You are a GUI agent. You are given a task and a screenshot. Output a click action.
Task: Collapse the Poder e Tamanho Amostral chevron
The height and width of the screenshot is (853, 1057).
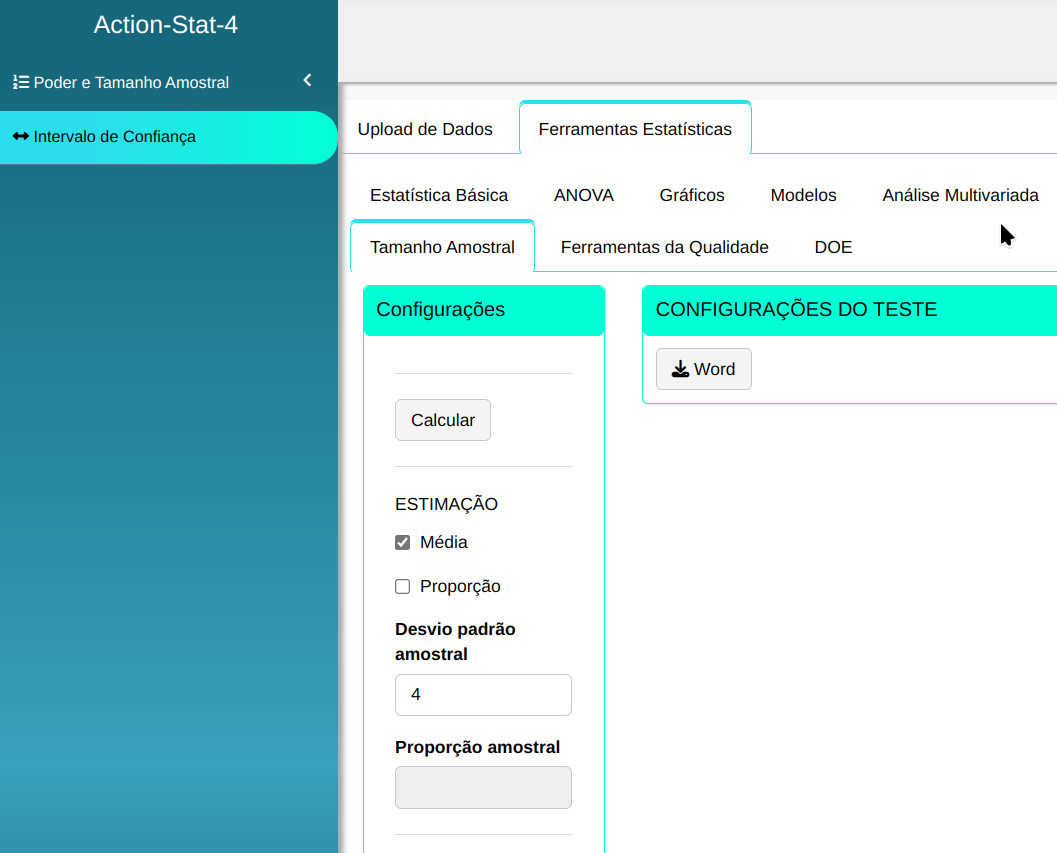[307, 81]
